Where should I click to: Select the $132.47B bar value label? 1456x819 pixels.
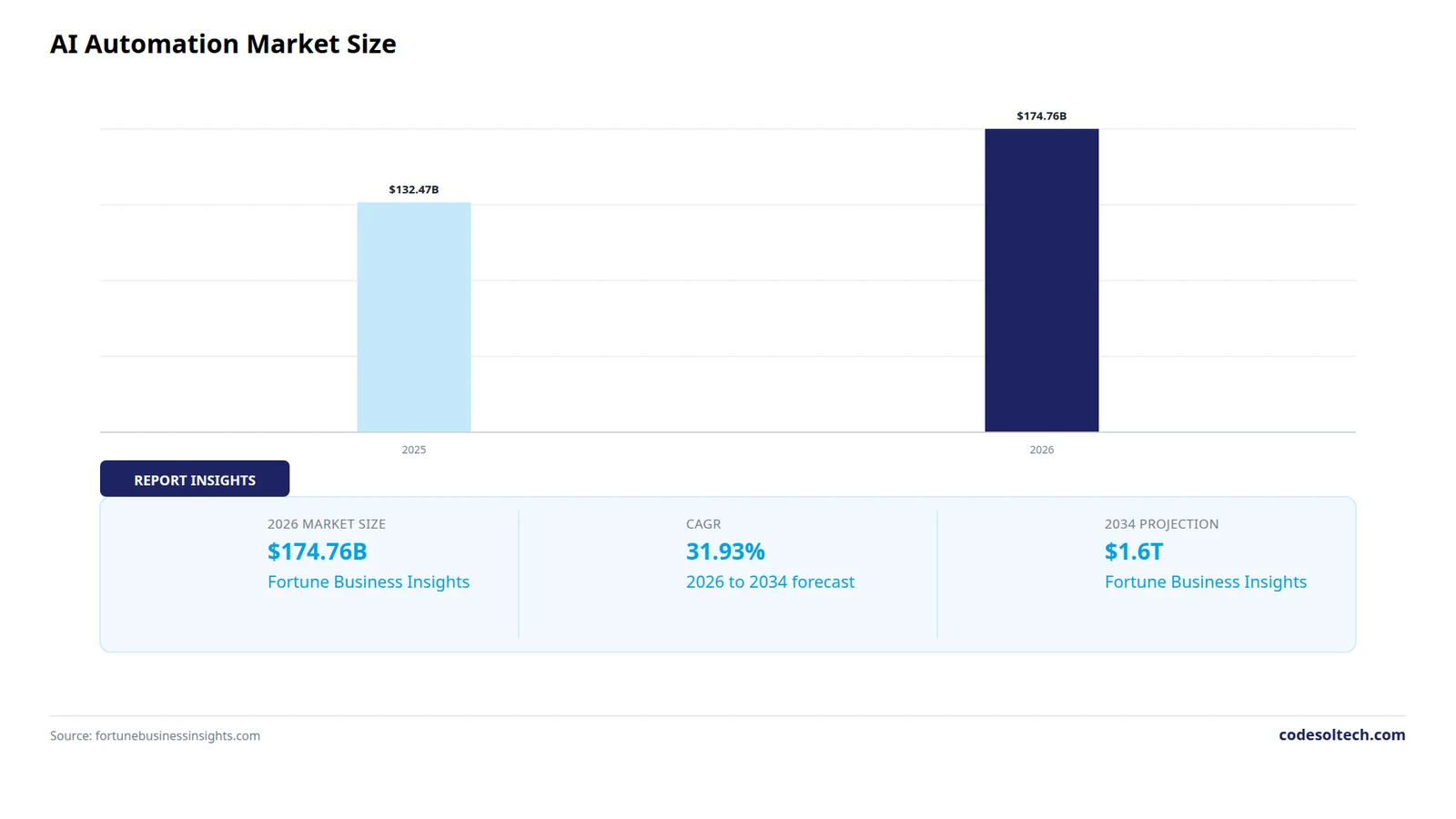(x=414, y=189)
